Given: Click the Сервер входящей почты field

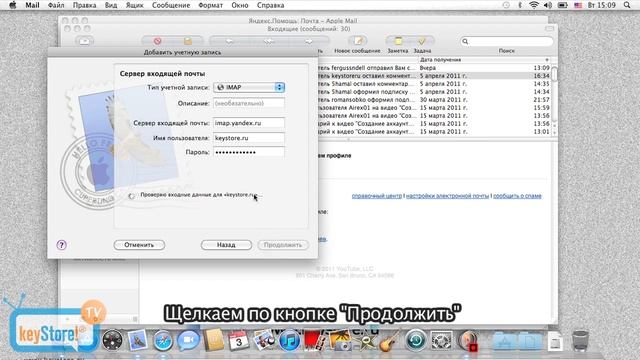Looking at the screenshot, I should (x=249, y=123).
